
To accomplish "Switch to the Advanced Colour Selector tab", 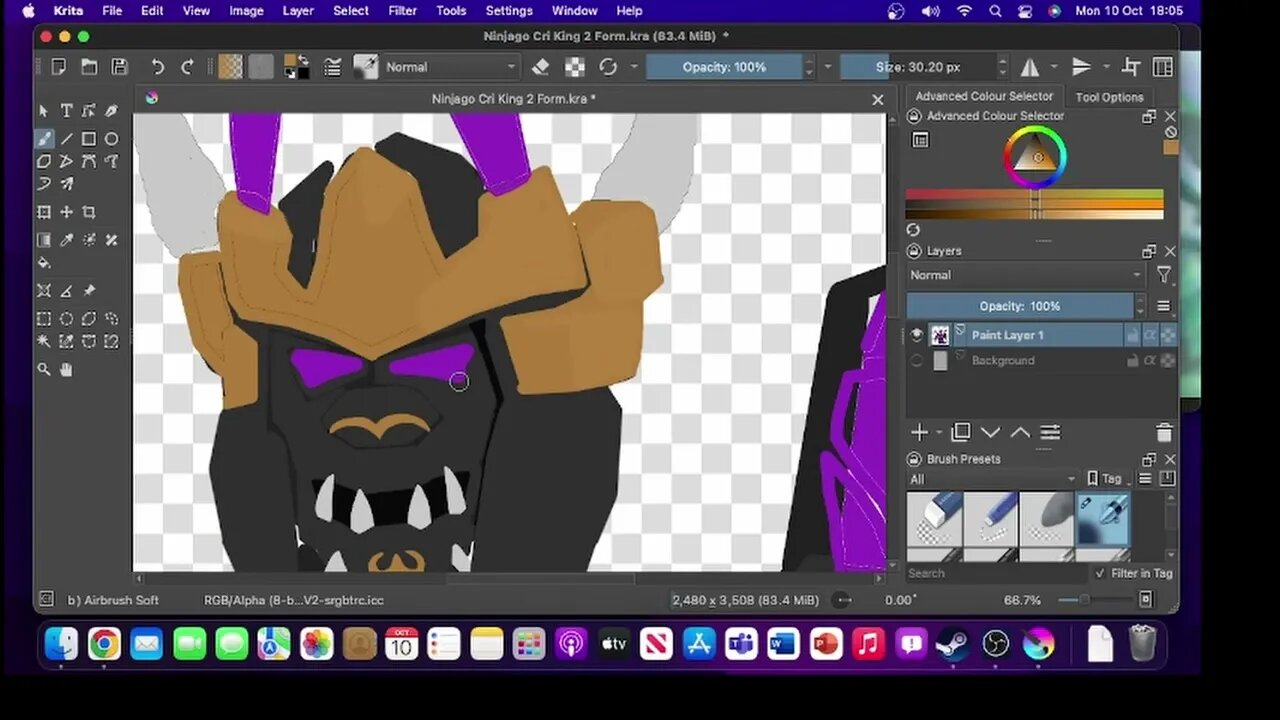I will 984,96.
